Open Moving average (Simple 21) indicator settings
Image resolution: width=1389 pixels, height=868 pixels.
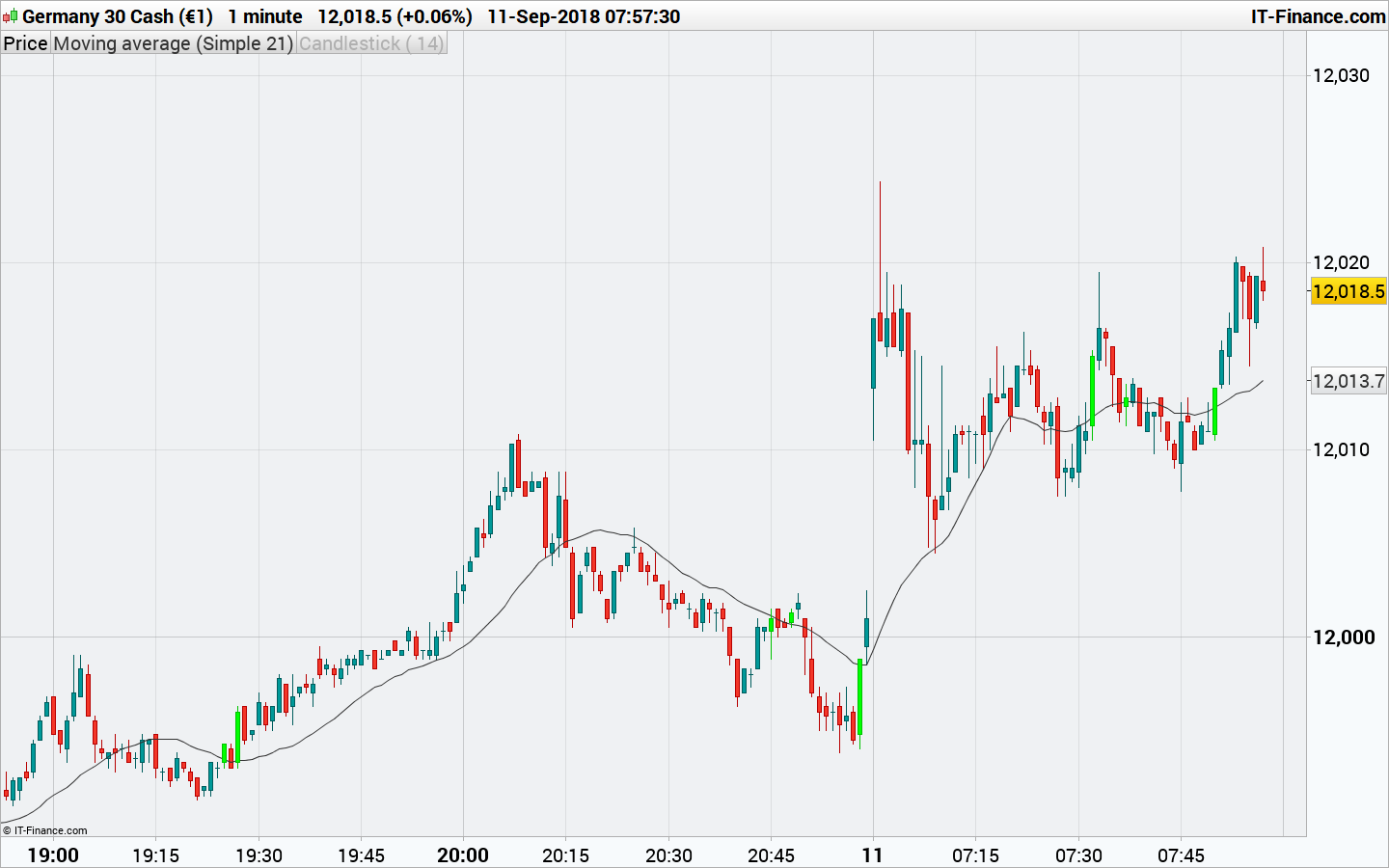[x=174, y=43]
